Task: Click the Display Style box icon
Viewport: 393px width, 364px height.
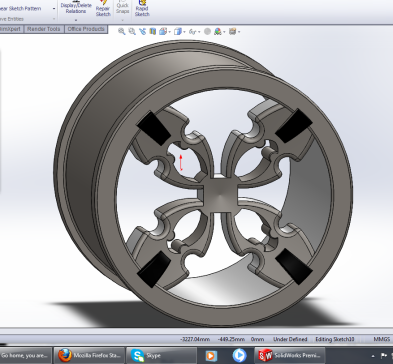Action: coord(178,31)
